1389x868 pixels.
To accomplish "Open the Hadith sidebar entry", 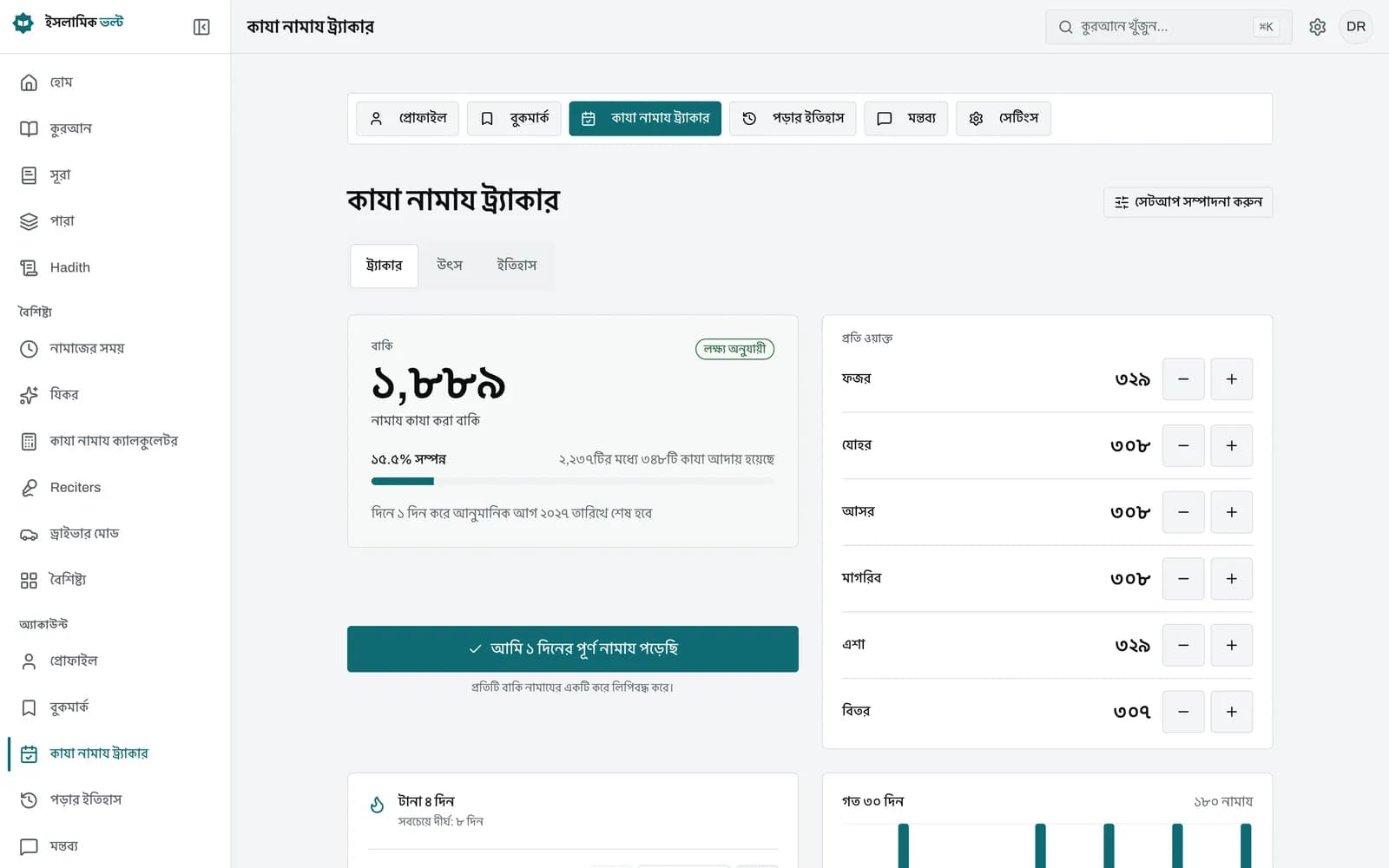I will tap(115, 267).
